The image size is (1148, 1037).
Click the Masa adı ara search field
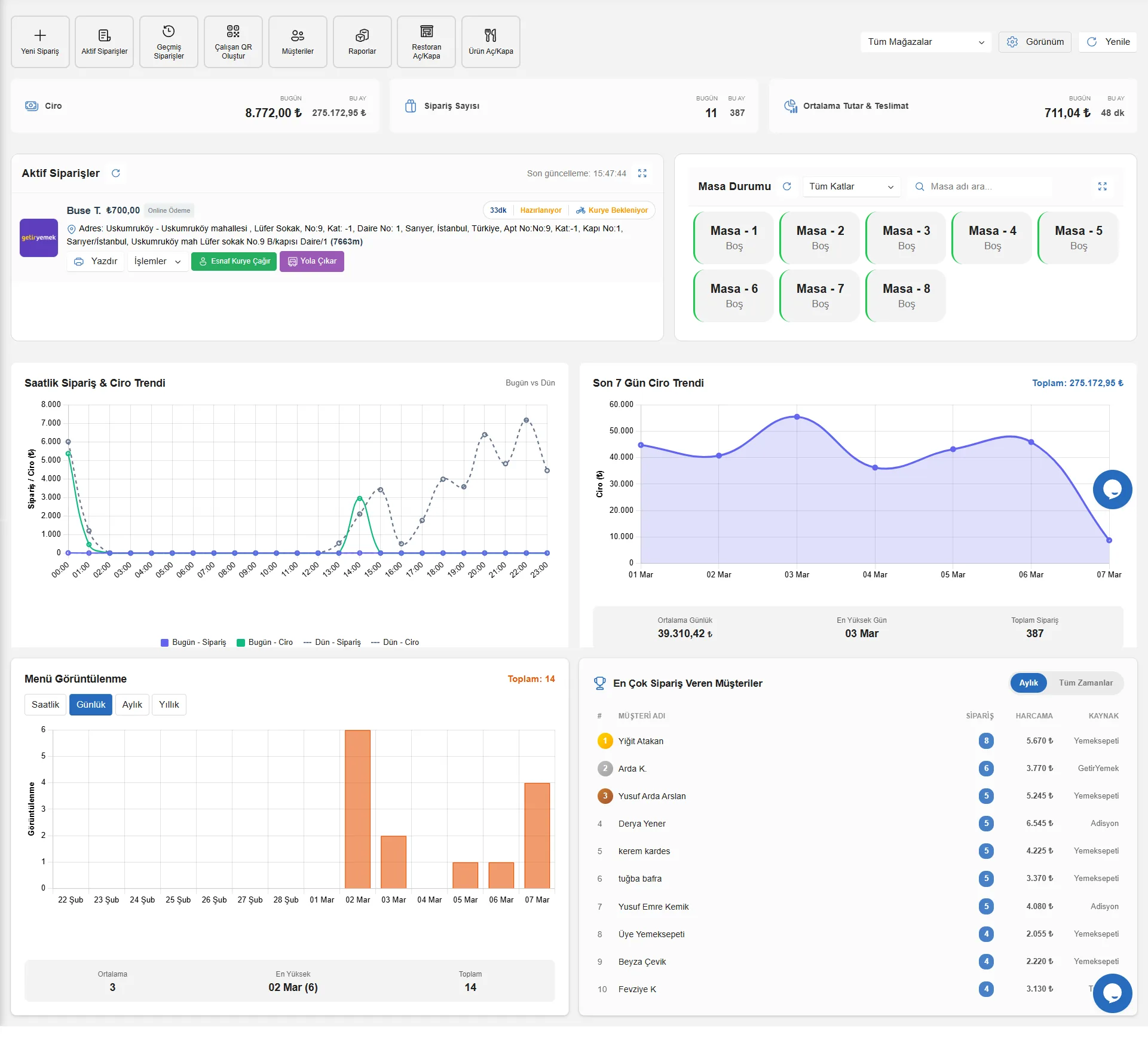pyautogui.click(x=980, y=186)
